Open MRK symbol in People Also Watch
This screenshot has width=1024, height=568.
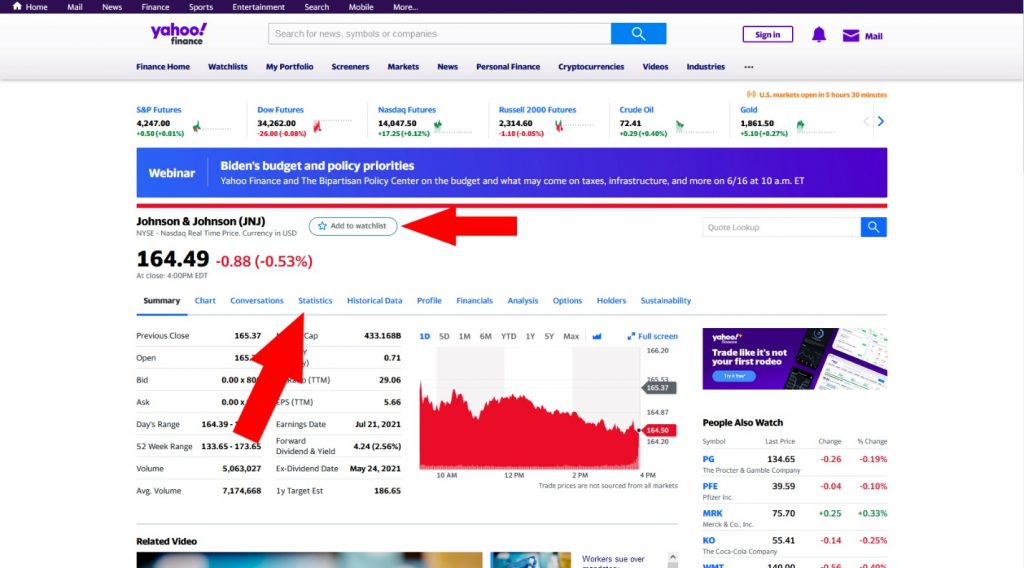712,513
